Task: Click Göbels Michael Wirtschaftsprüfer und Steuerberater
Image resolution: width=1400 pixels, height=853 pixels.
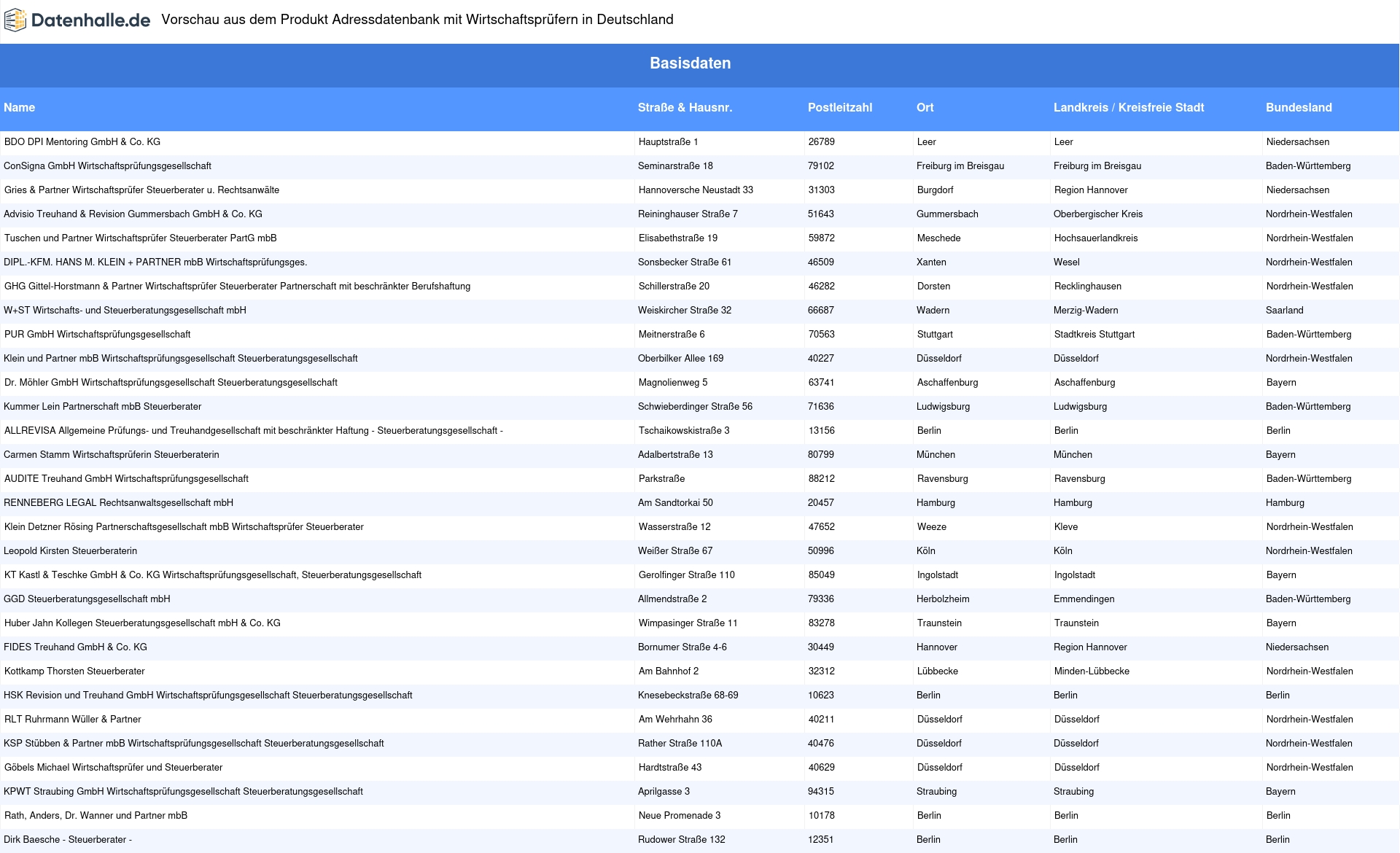Action: click(x=113, y=768)
